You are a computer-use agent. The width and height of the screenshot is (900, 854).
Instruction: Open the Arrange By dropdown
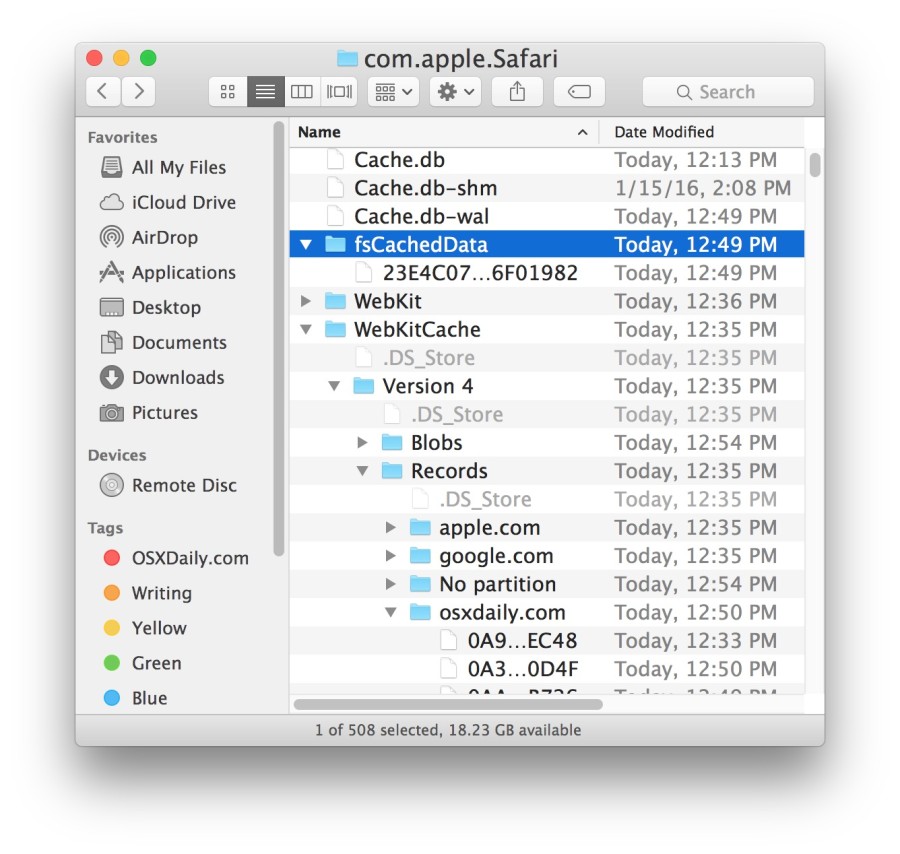point(390,91)
